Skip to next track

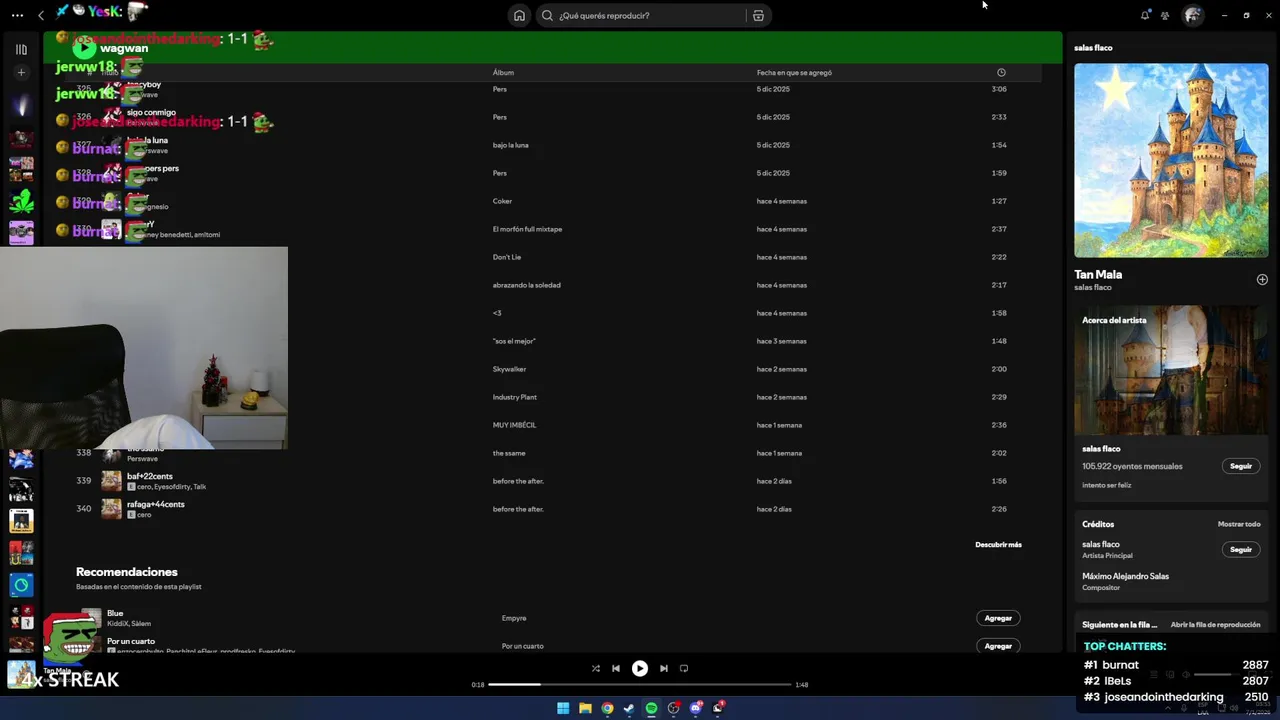pos(663,668)
